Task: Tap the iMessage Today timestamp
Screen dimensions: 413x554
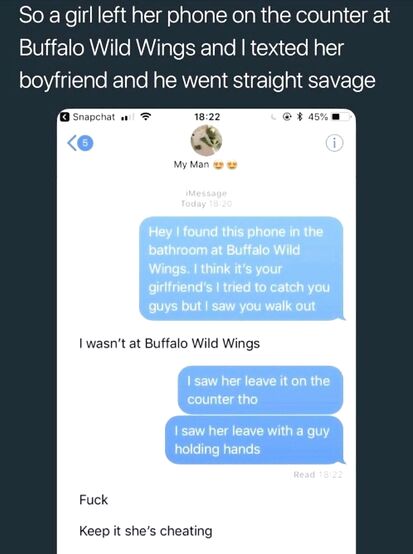Action: click(206, 199)
